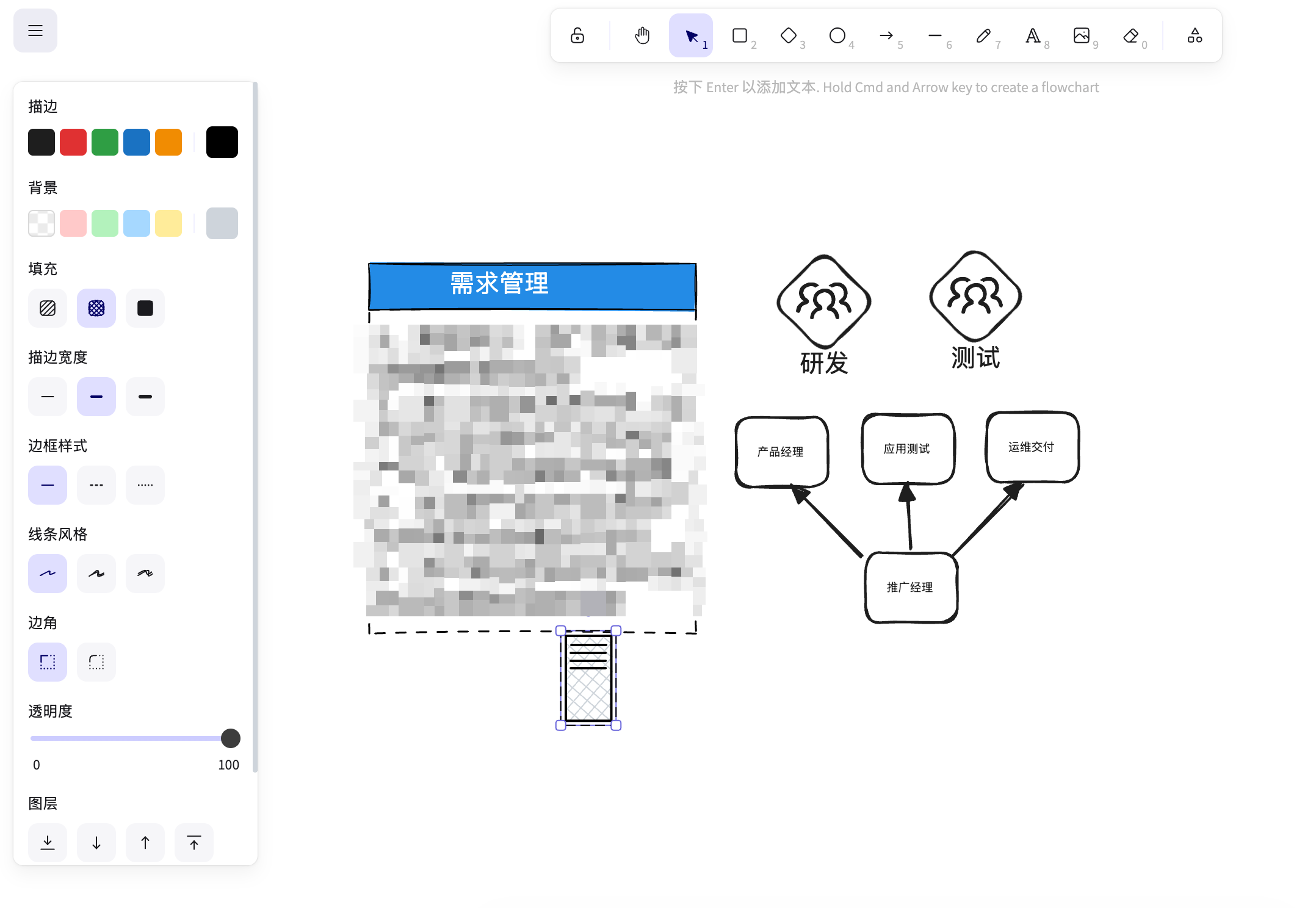Select the Pencil freedraw tool

pos(983,36)
